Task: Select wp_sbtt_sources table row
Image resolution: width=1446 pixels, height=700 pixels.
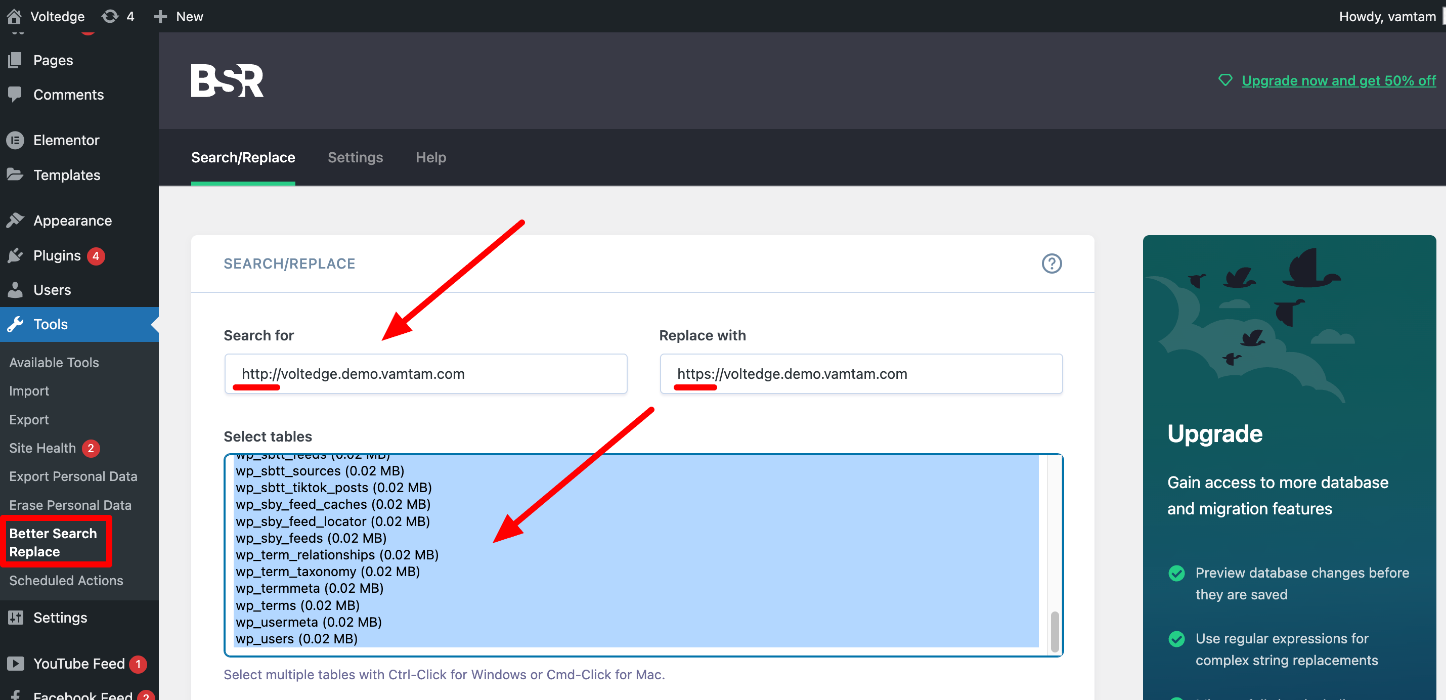Action: [636, 471]
